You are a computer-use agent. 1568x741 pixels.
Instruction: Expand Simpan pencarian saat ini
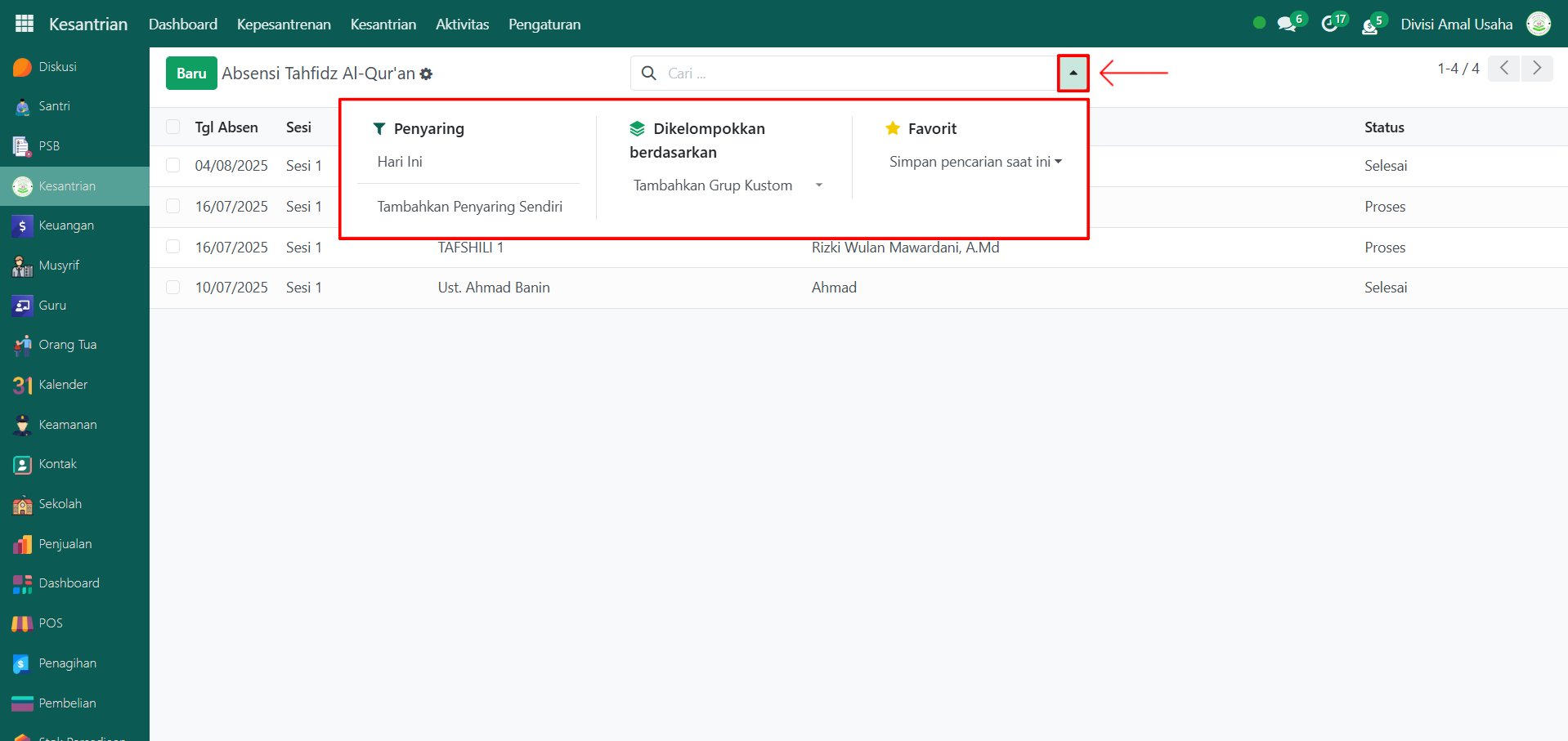[x=974, y=162]
